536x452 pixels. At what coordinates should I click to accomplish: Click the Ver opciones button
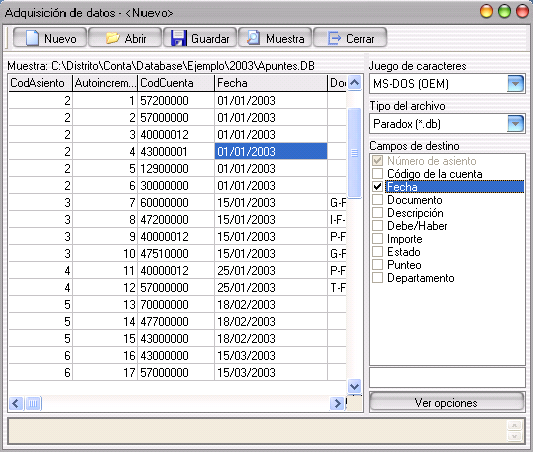click(x=446, y=402)
